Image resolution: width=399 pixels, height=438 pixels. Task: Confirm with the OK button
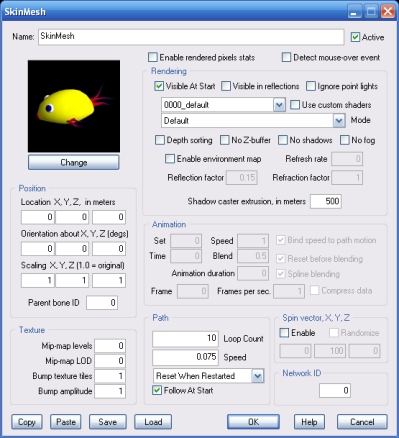click(253, 422)
